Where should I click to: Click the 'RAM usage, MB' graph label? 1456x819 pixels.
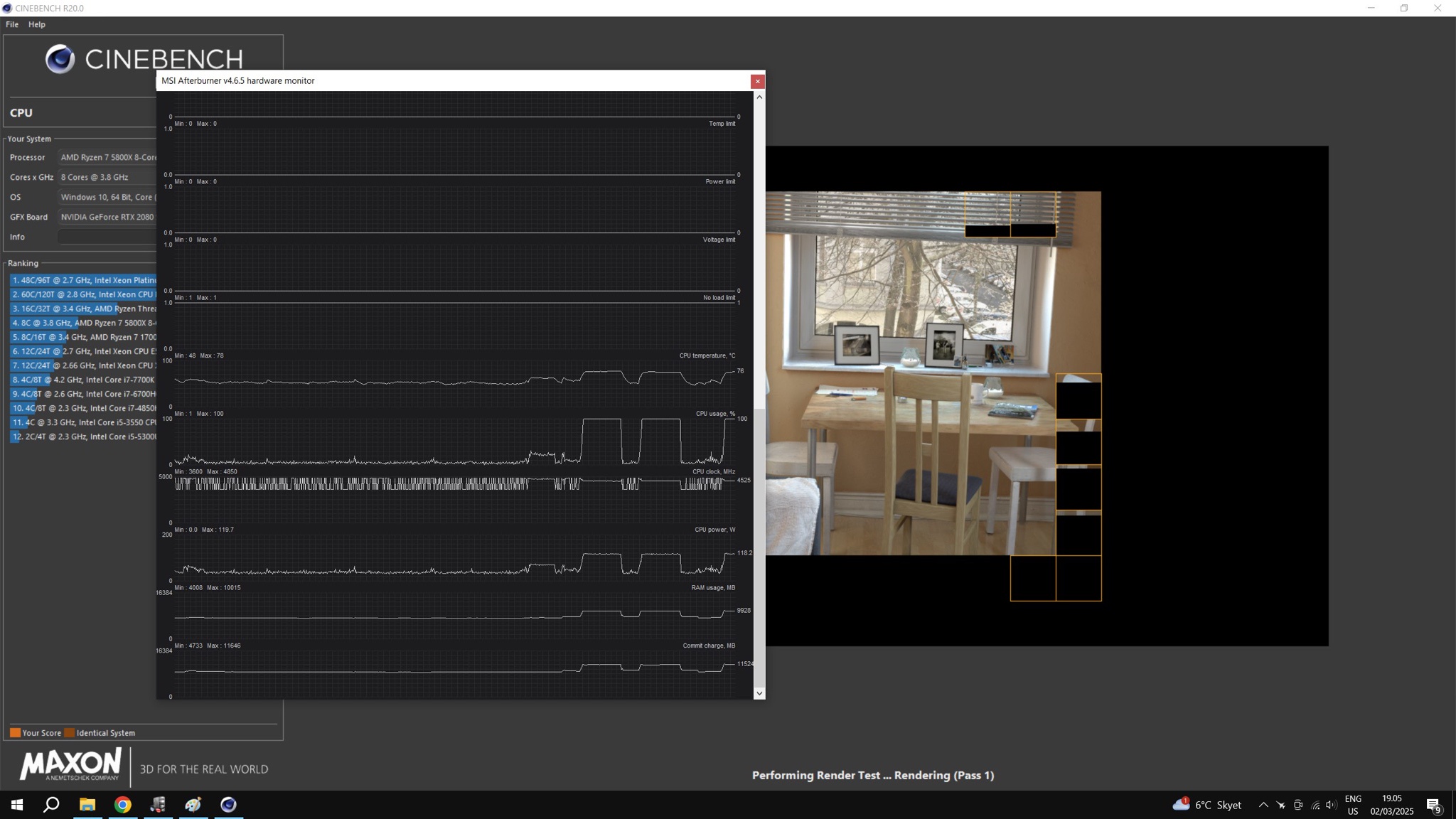(713, 588)
